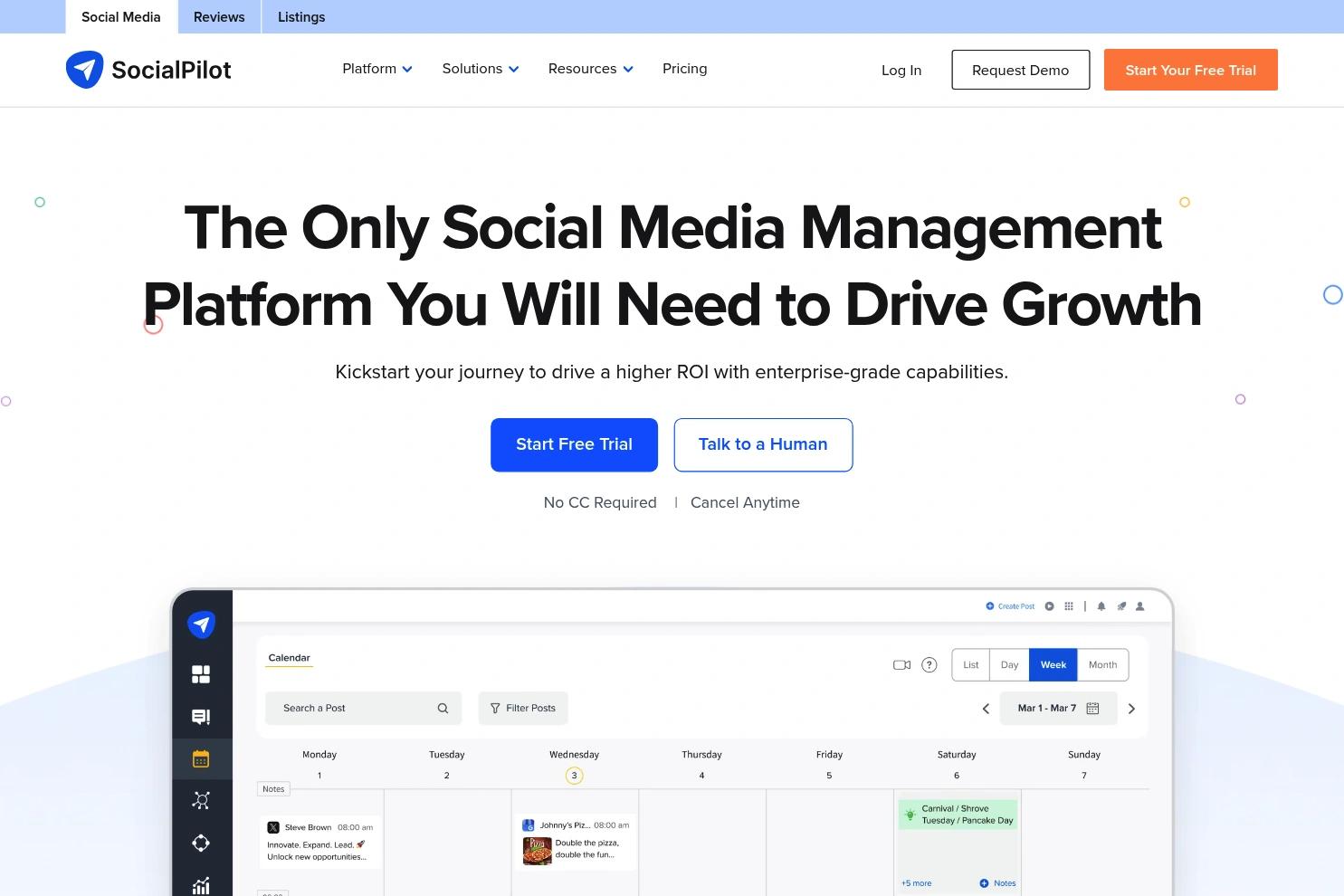The width and height of the screenshot is (1344, 896).
Task: Click the lightbulb icon on Carnival event
Action: 910,815
